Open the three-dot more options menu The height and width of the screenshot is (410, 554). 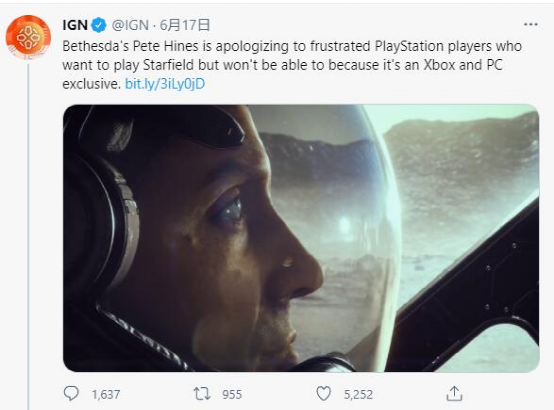[531, 24]
